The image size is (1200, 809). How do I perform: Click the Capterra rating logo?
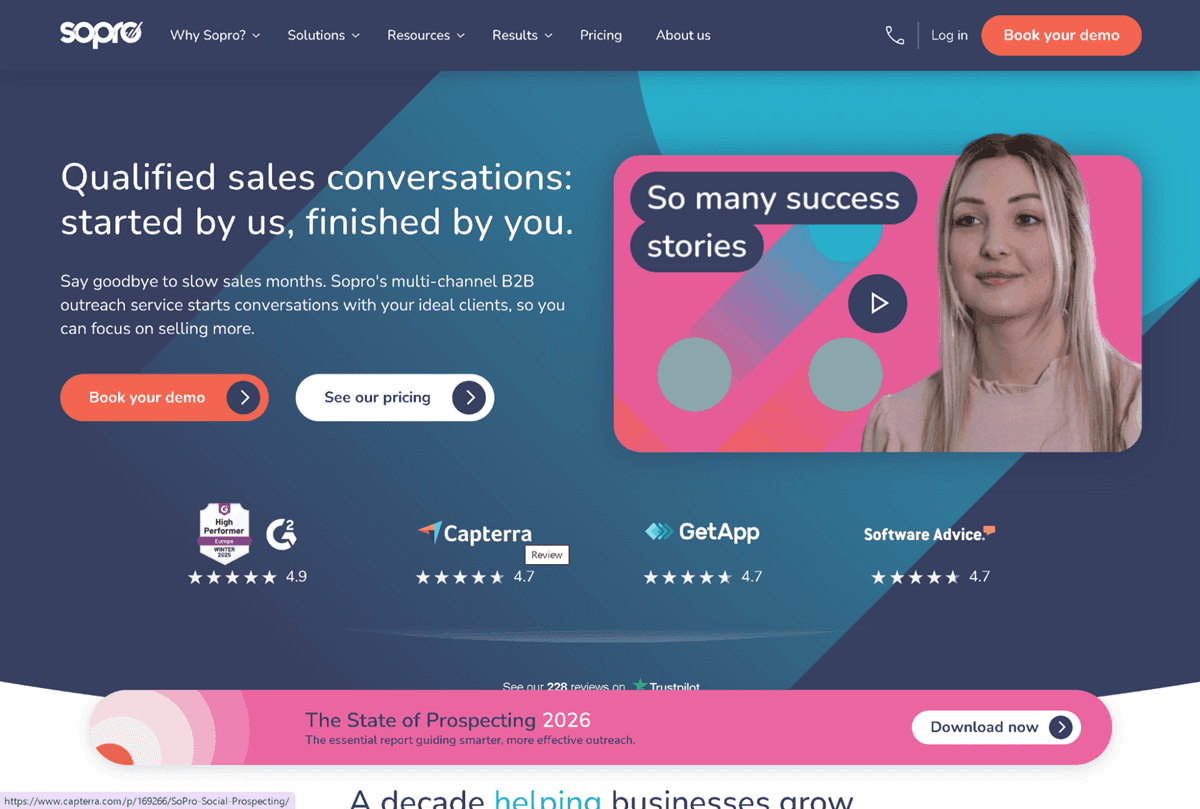pos(475,533)
